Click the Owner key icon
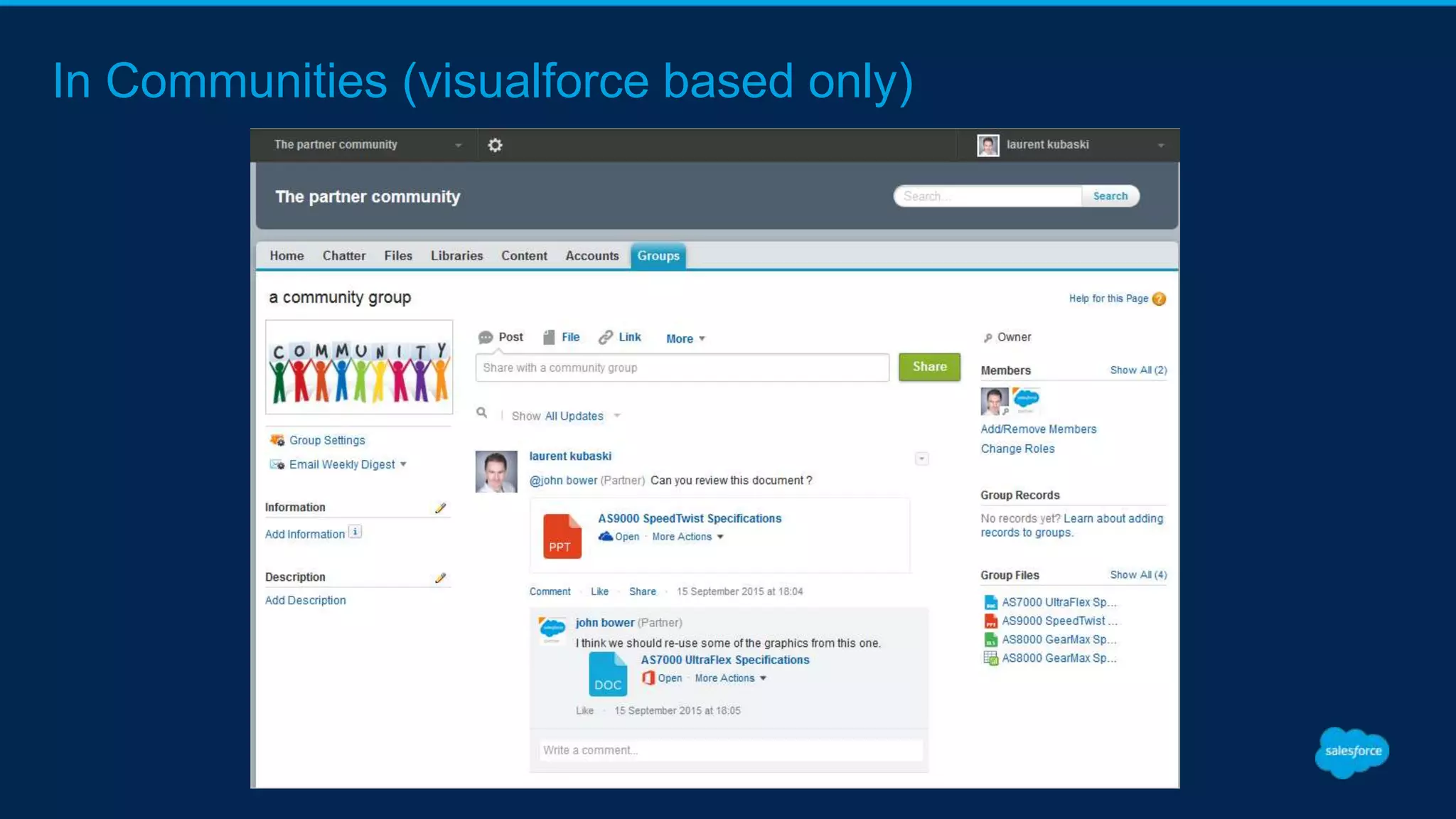 pyautogui.click(x=987, y=338)
